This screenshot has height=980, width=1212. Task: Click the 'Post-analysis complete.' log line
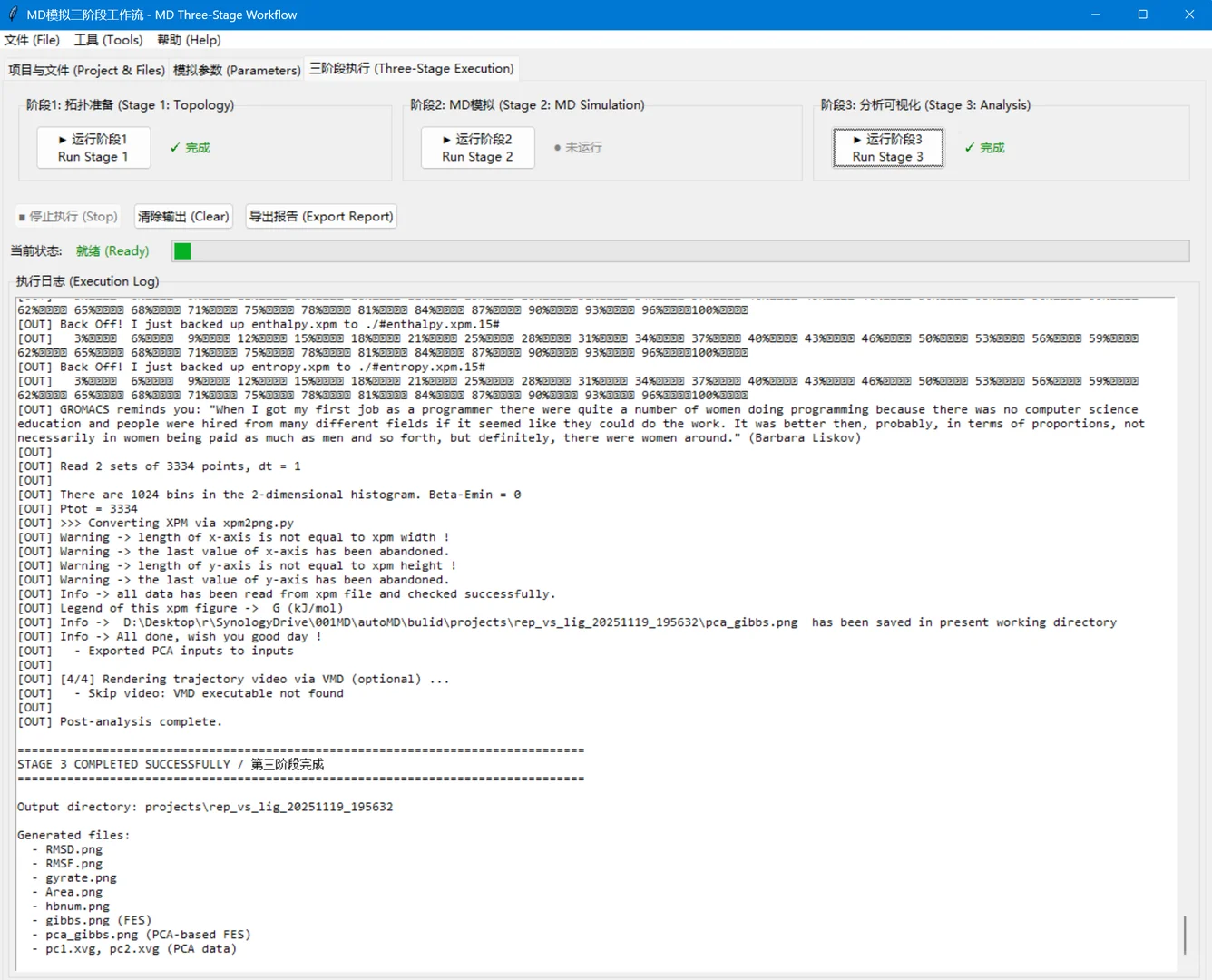[120, 721]
